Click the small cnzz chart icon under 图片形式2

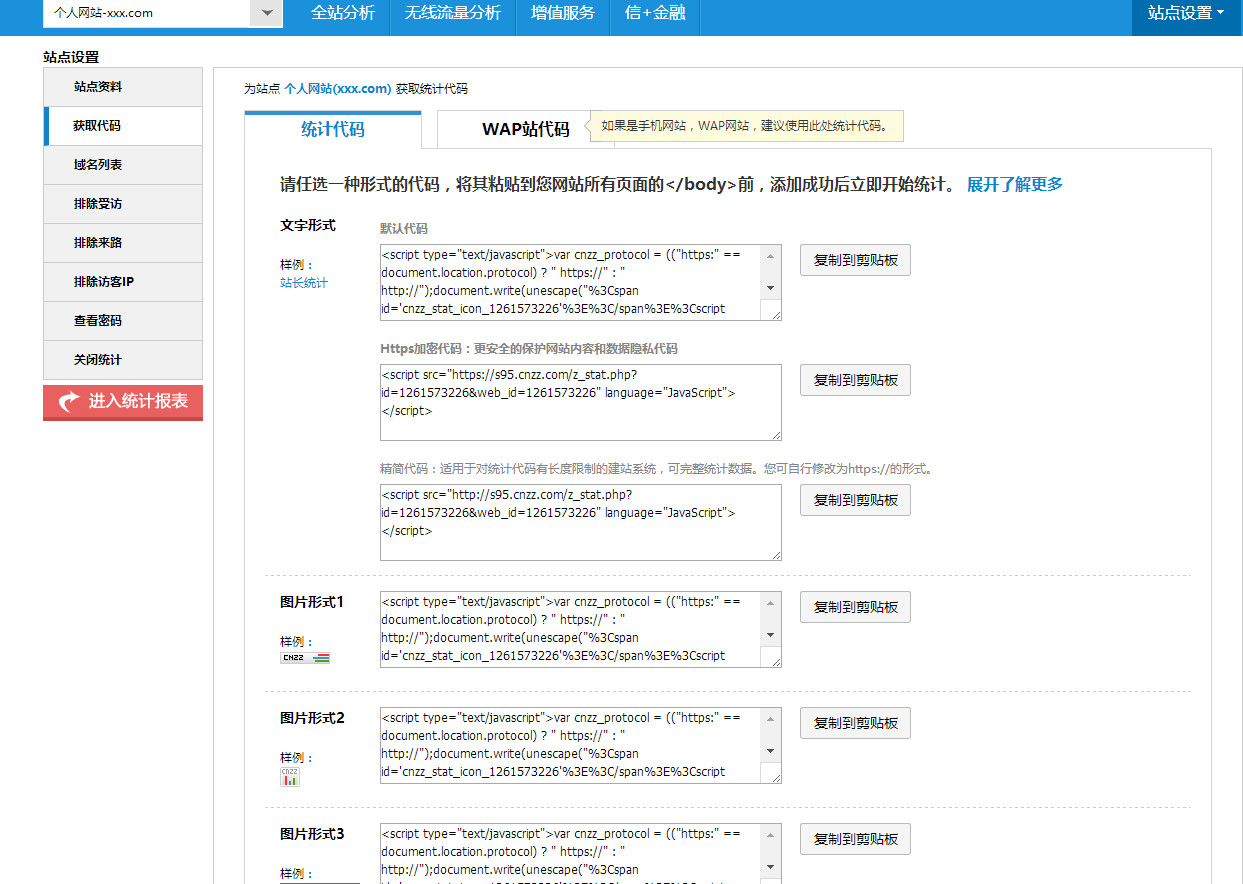[x=290, y=775]
